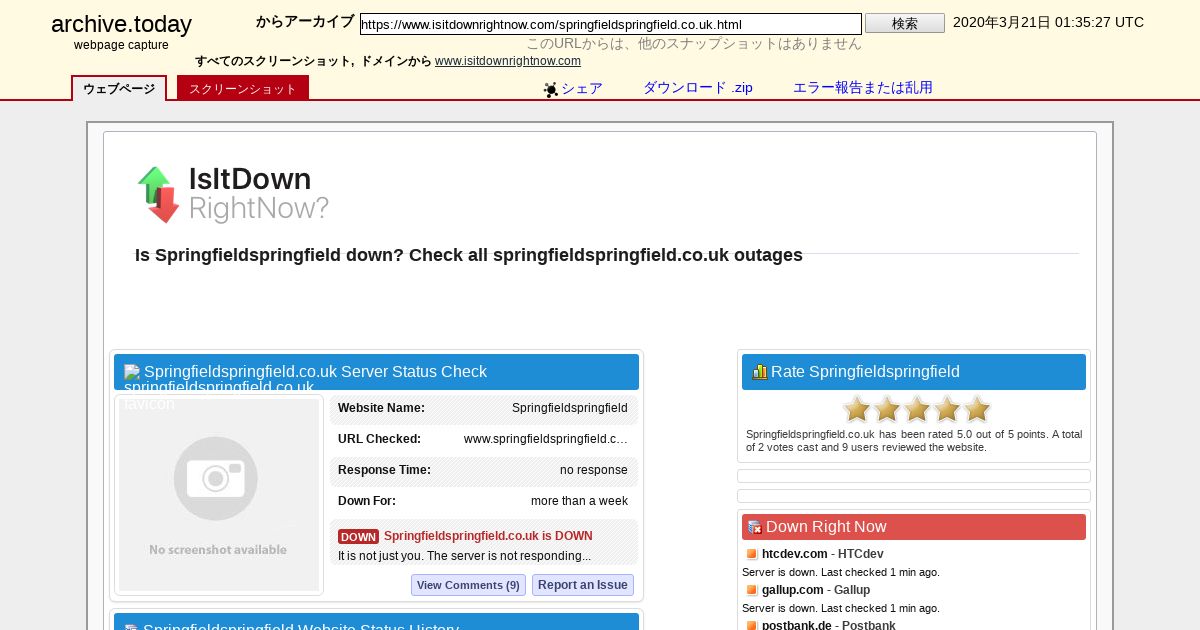1200x630 pixels.
Task: Rate the site four stars
Action: 947,409
